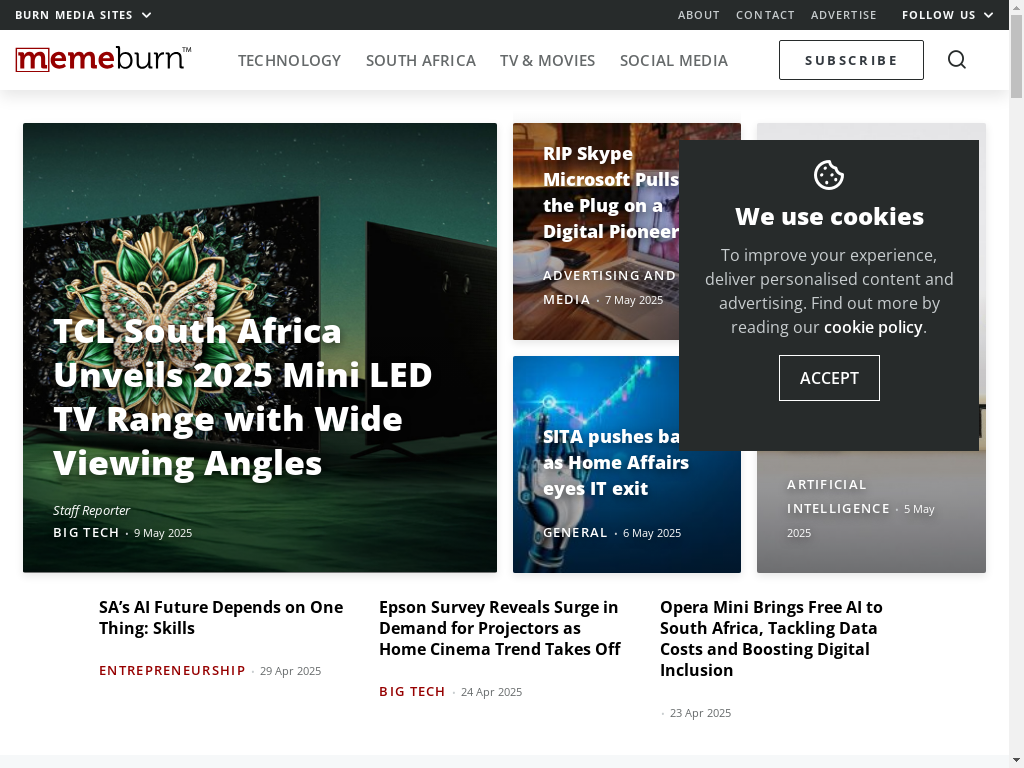Read the Opera Mini free AI article

tap(771, 638)
